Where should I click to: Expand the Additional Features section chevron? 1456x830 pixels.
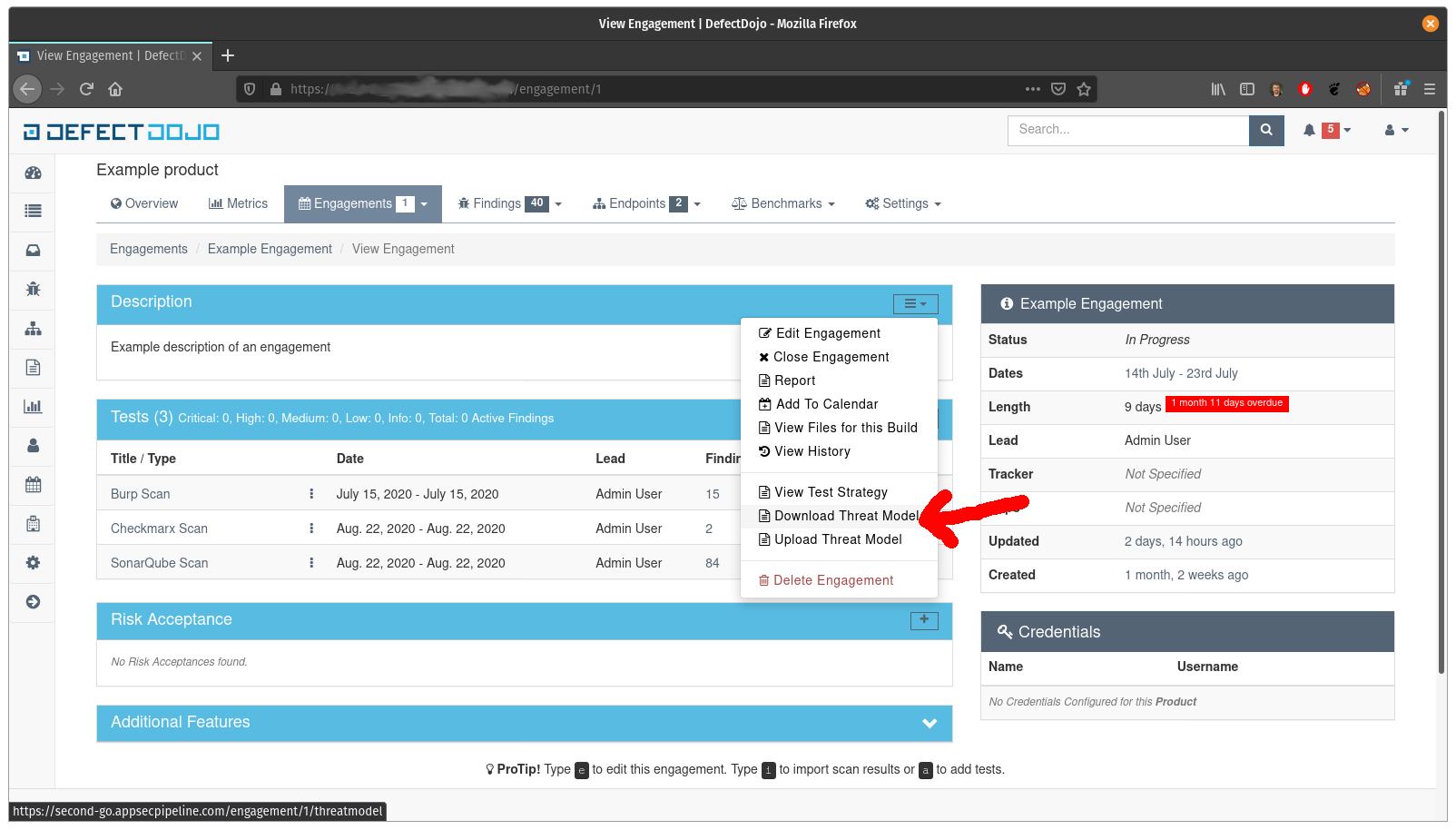click(929, 723)
